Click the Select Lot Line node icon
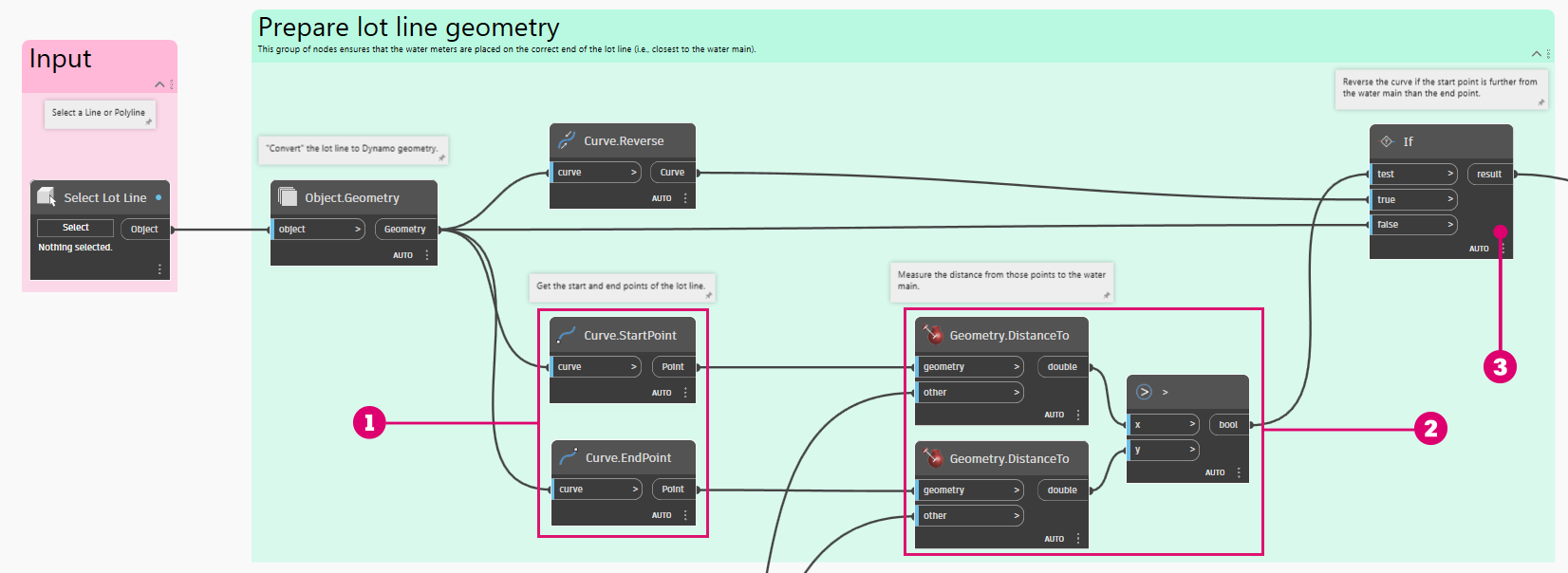This screenshot has width=1568, height=573. pyautogui.click(x=47, y=196)
